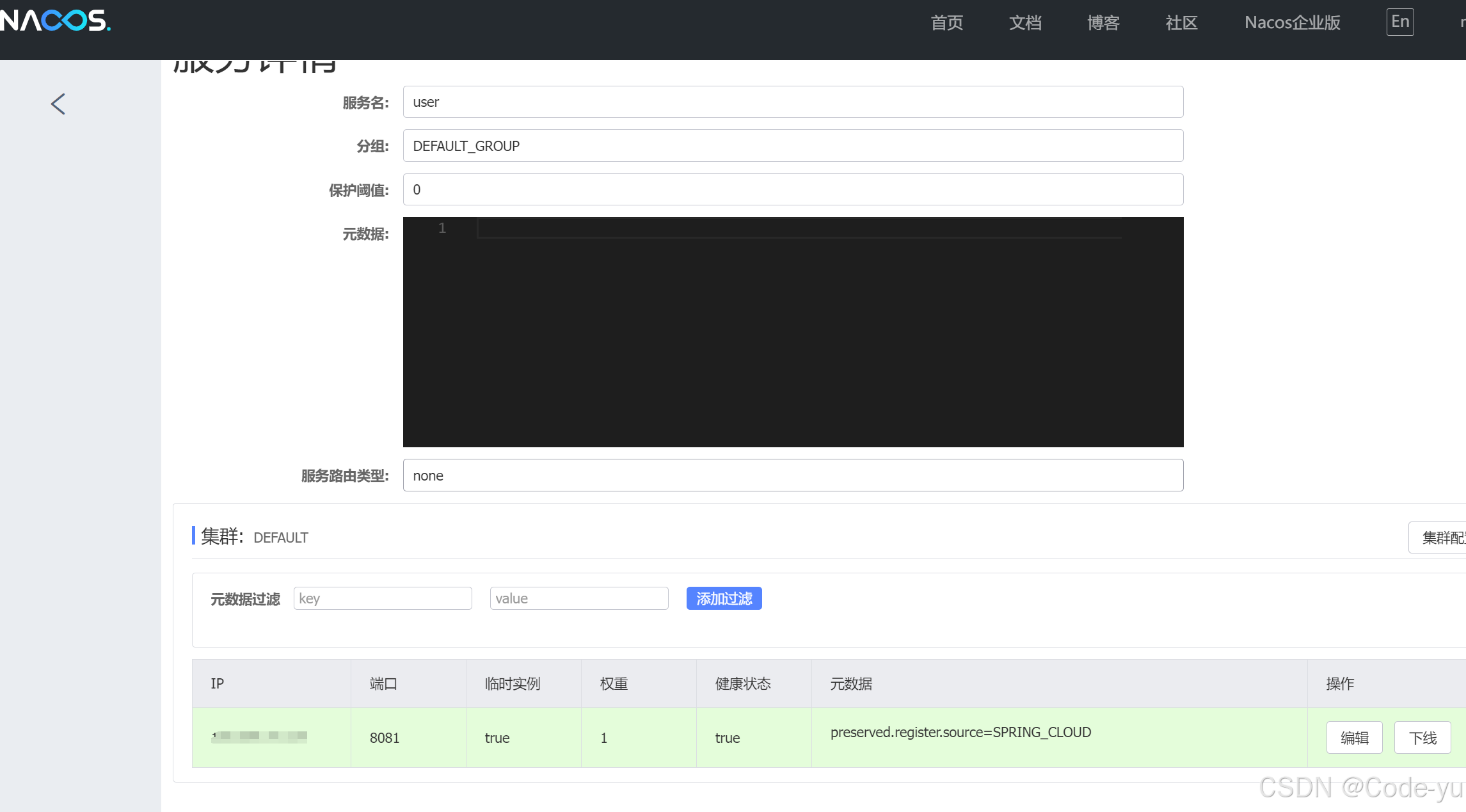Image resolution: width=1466 pixels, height=812 pixels.
Task: Click the 下线 button for instance 8081
Action: tap(1422, 738)
